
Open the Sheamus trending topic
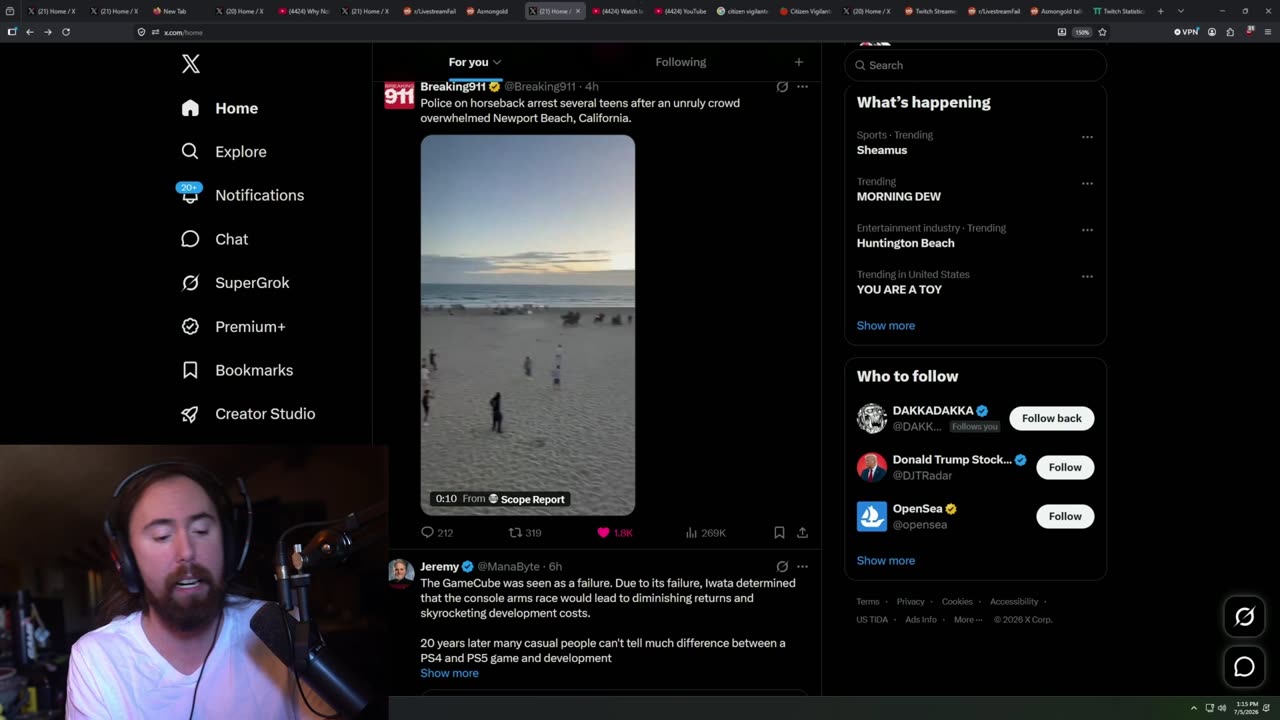881,150
